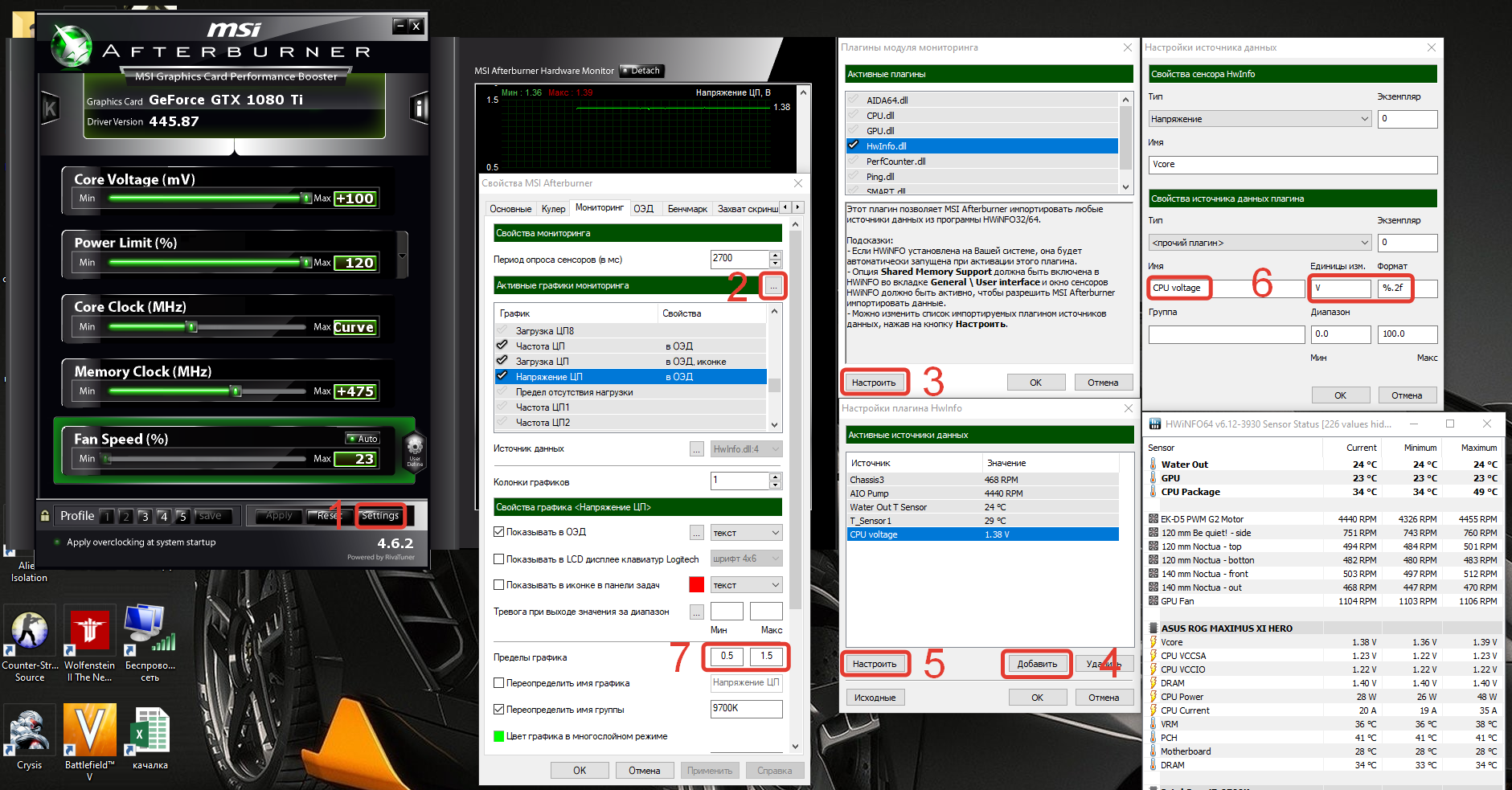Click the PCH thermometer icon
The image size is (1512, 790).
1153,738
